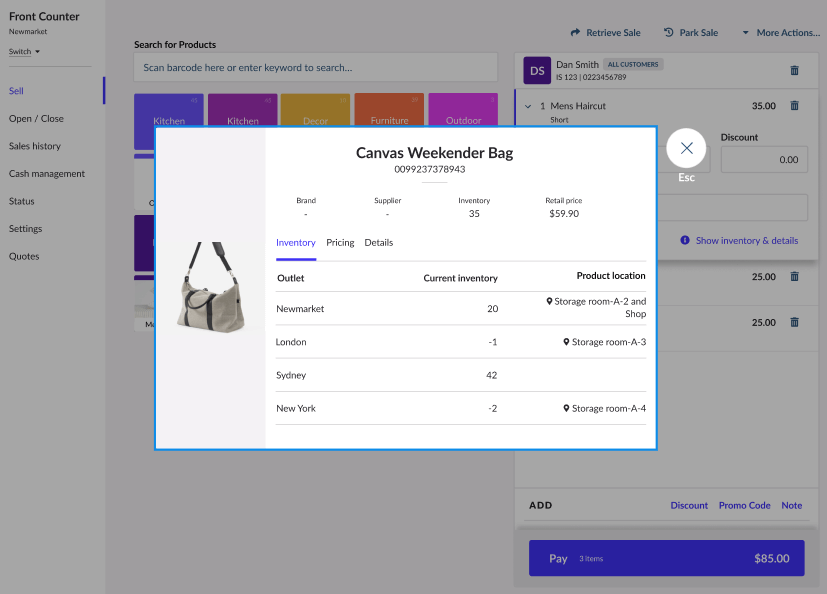Screen dimensions: 827x594
Task: Switch to the Pricing tab
Action: [340, 242]
